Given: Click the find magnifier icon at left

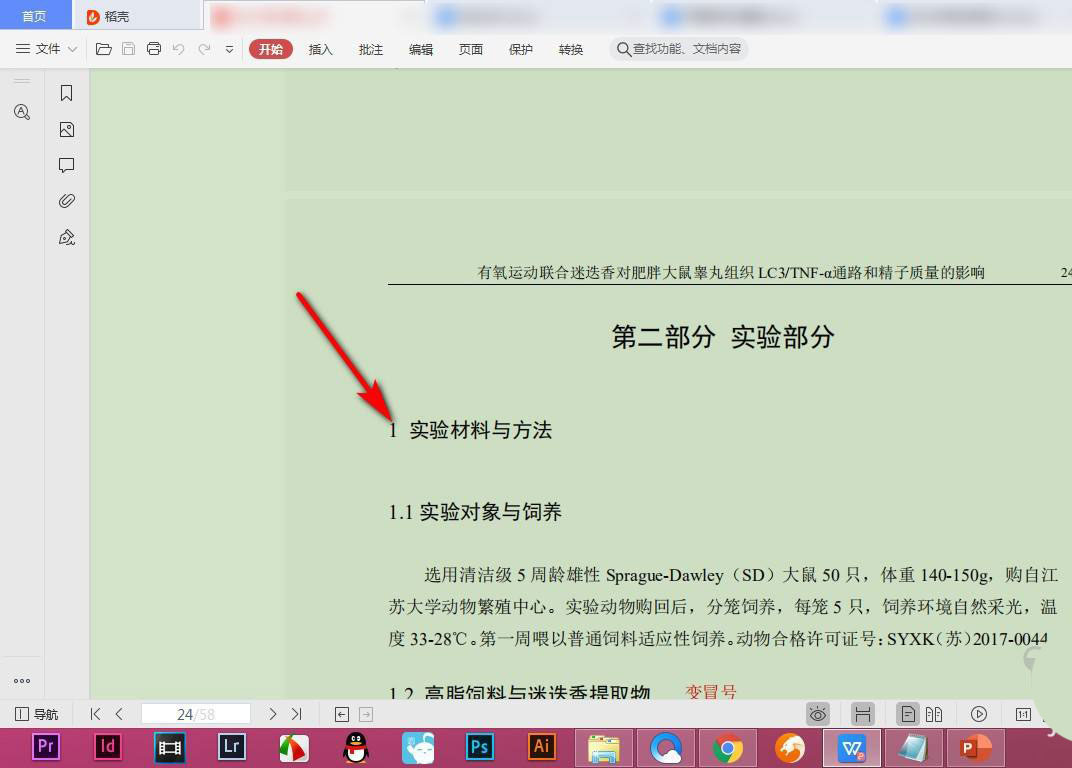Looking at the screenshot, I should tap(22, 112).
